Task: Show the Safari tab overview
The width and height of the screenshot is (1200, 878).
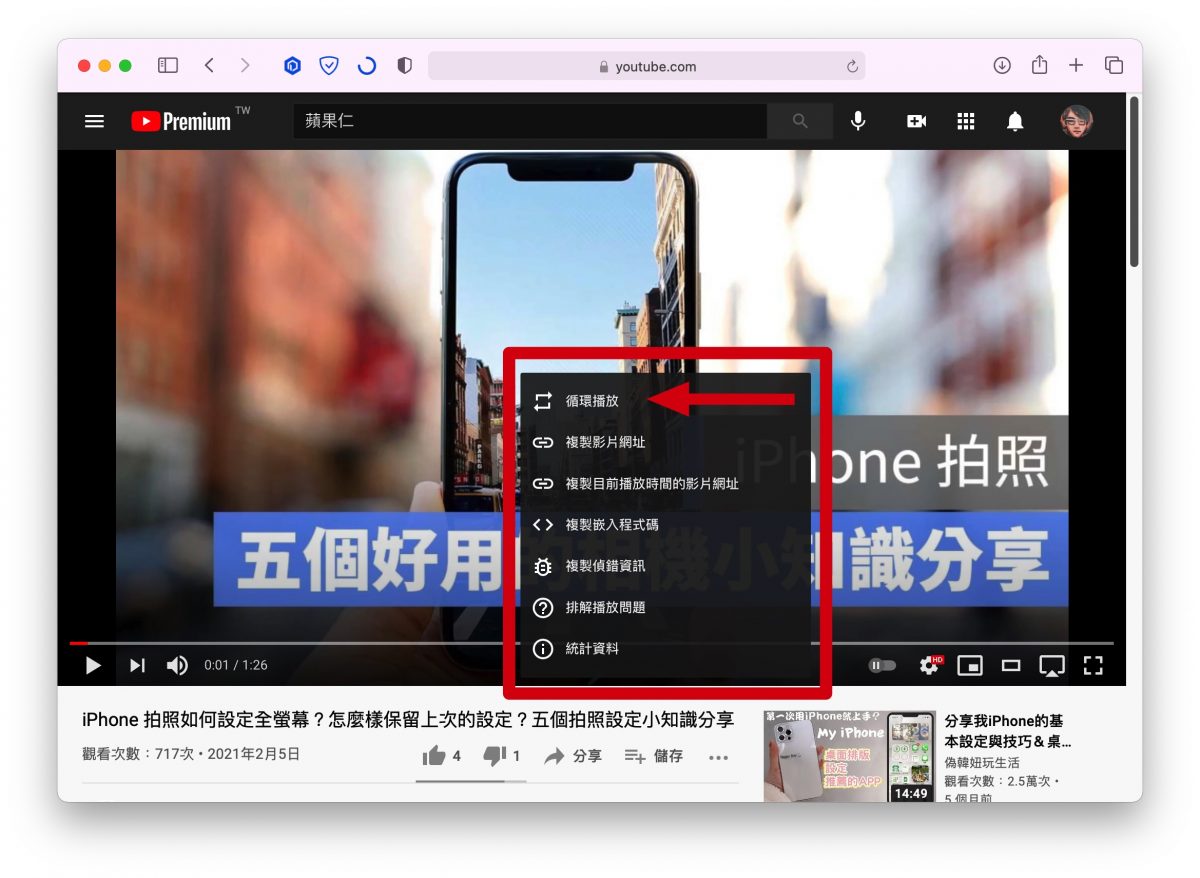Action: (1114, 65)
